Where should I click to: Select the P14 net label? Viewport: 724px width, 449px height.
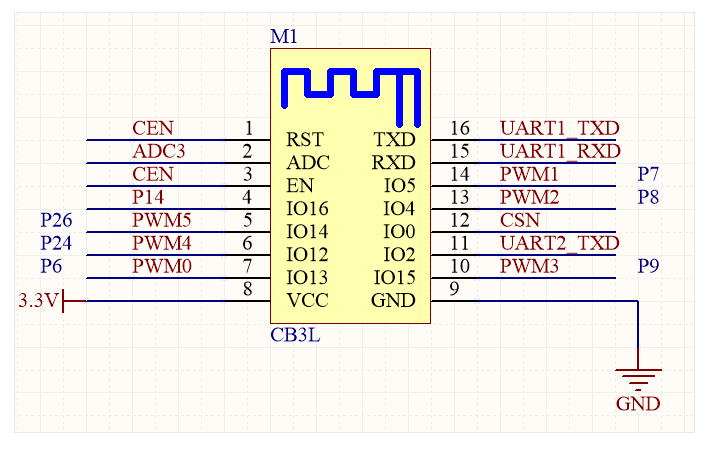(148, 197)
